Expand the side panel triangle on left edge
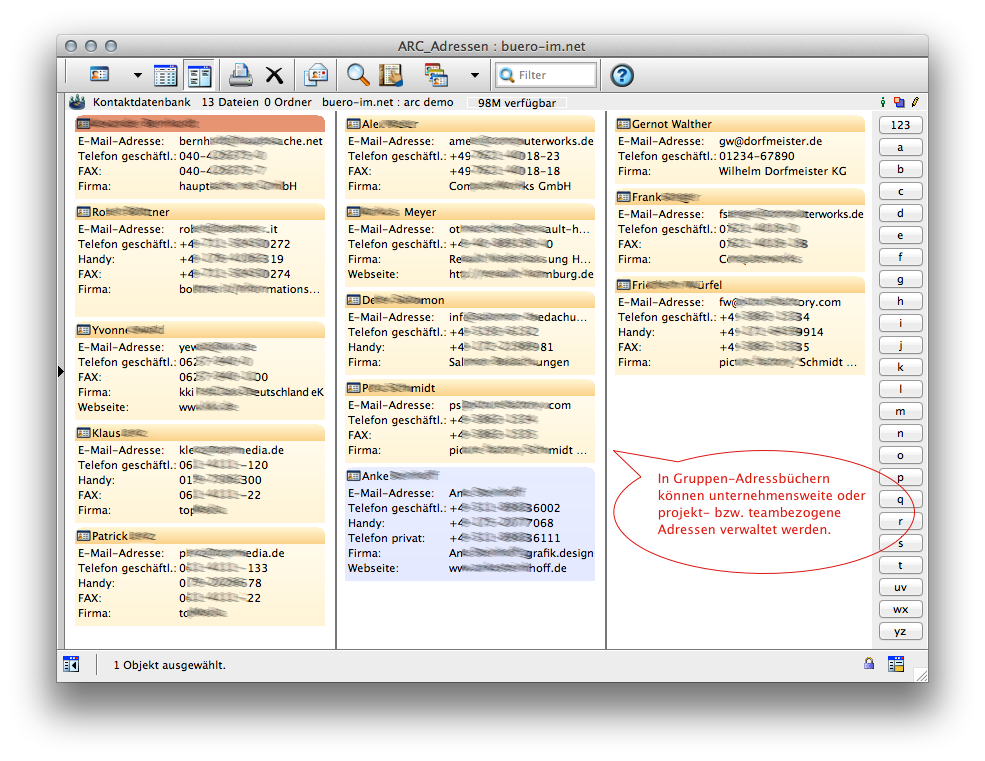This screenshot has height=761, width=985. tap(61, 371)
